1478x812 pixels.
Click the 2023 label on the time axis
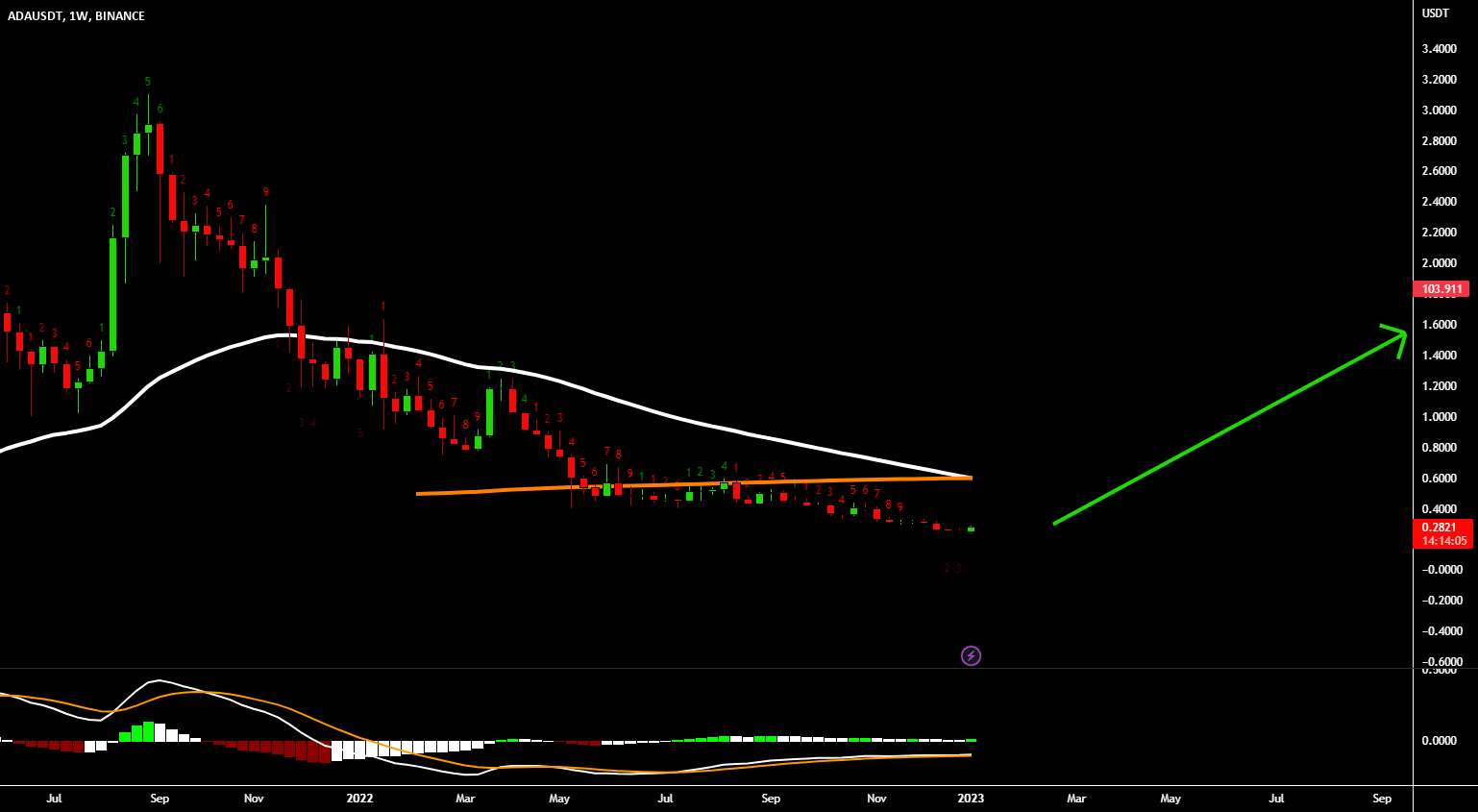point(971,798)
